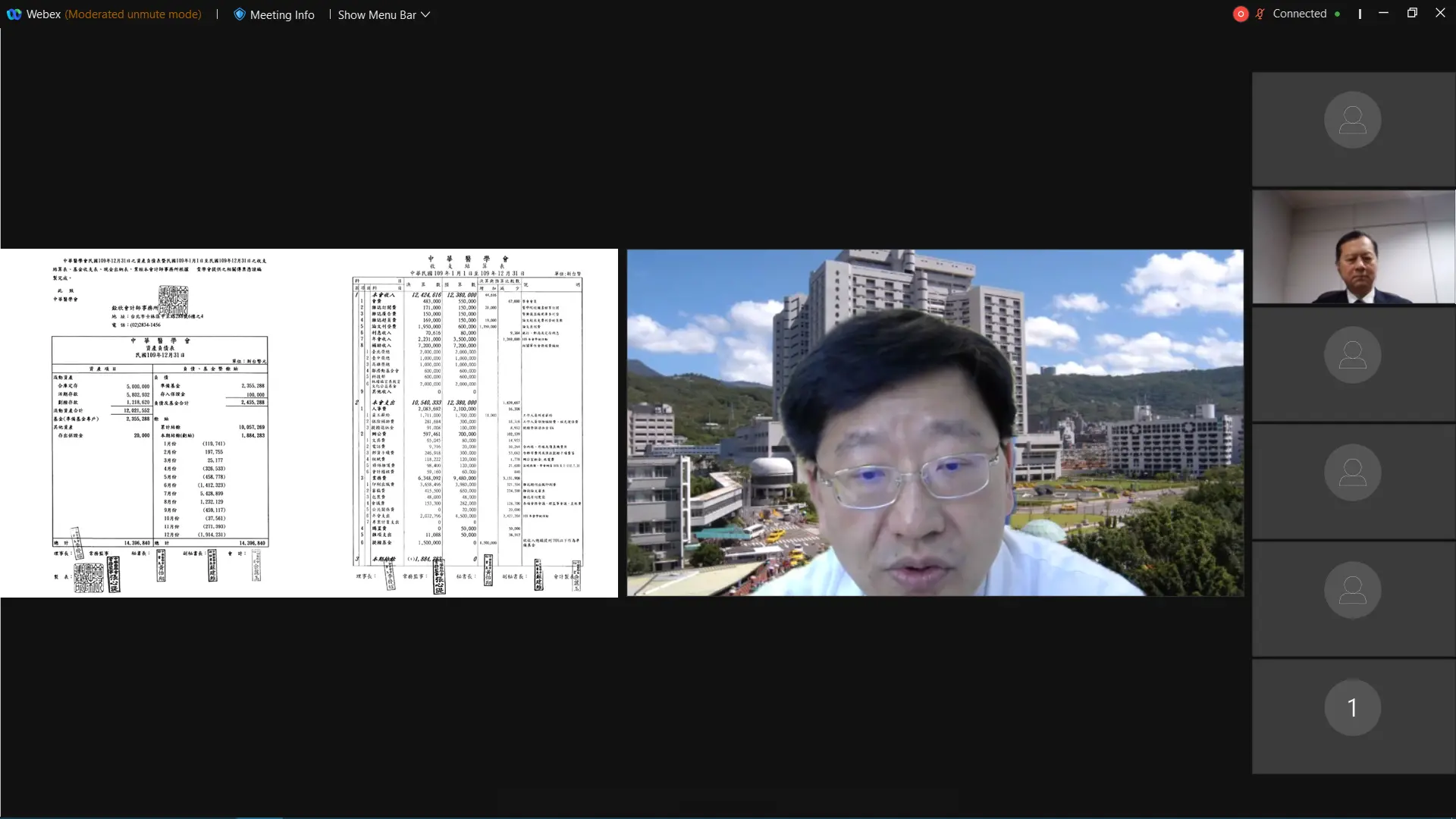Open the tile showing 1 hidden participant
This screenshot has width=1456, height=819.
1353,707
